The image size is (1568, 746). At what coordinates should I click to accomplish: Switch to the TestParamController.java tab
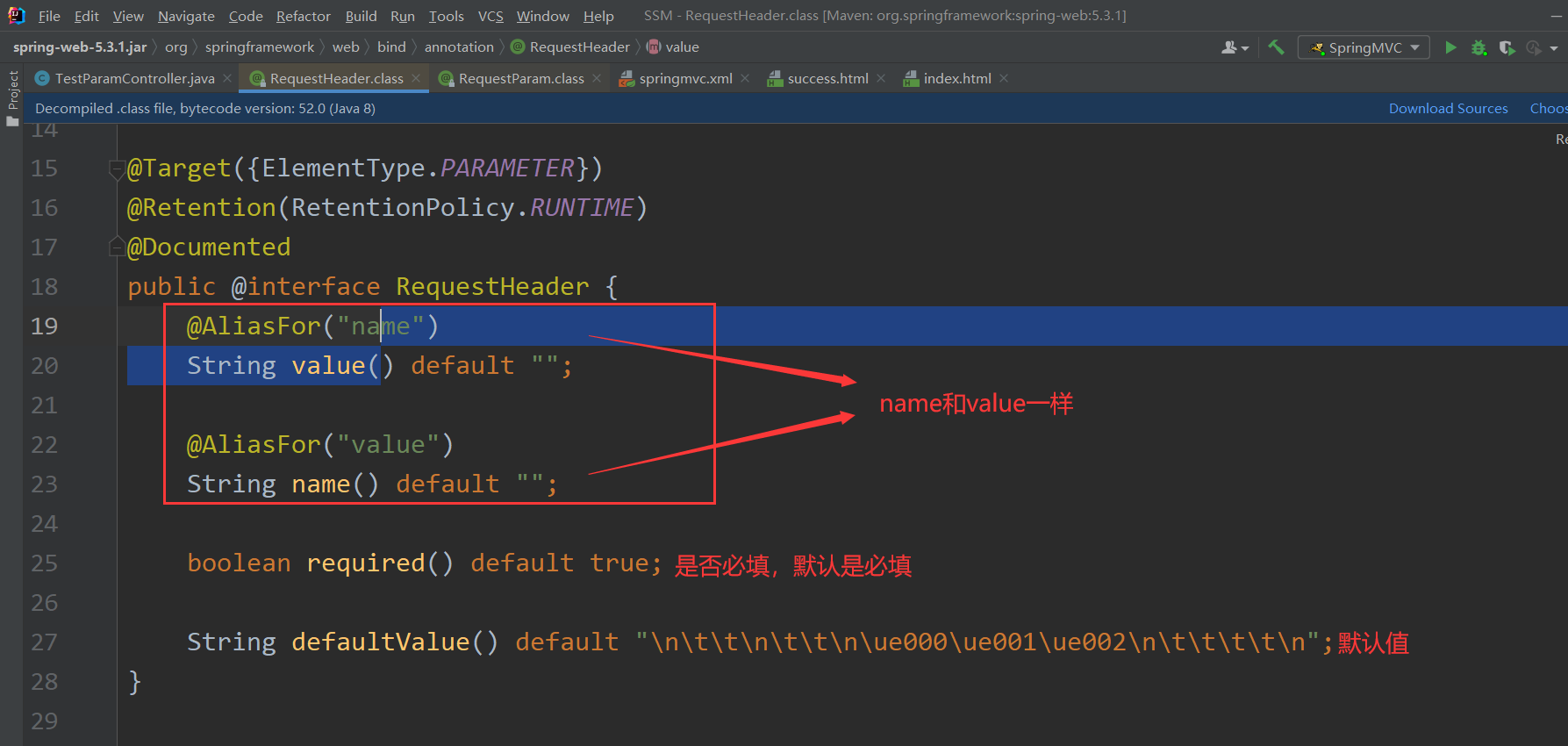point(134,78)
